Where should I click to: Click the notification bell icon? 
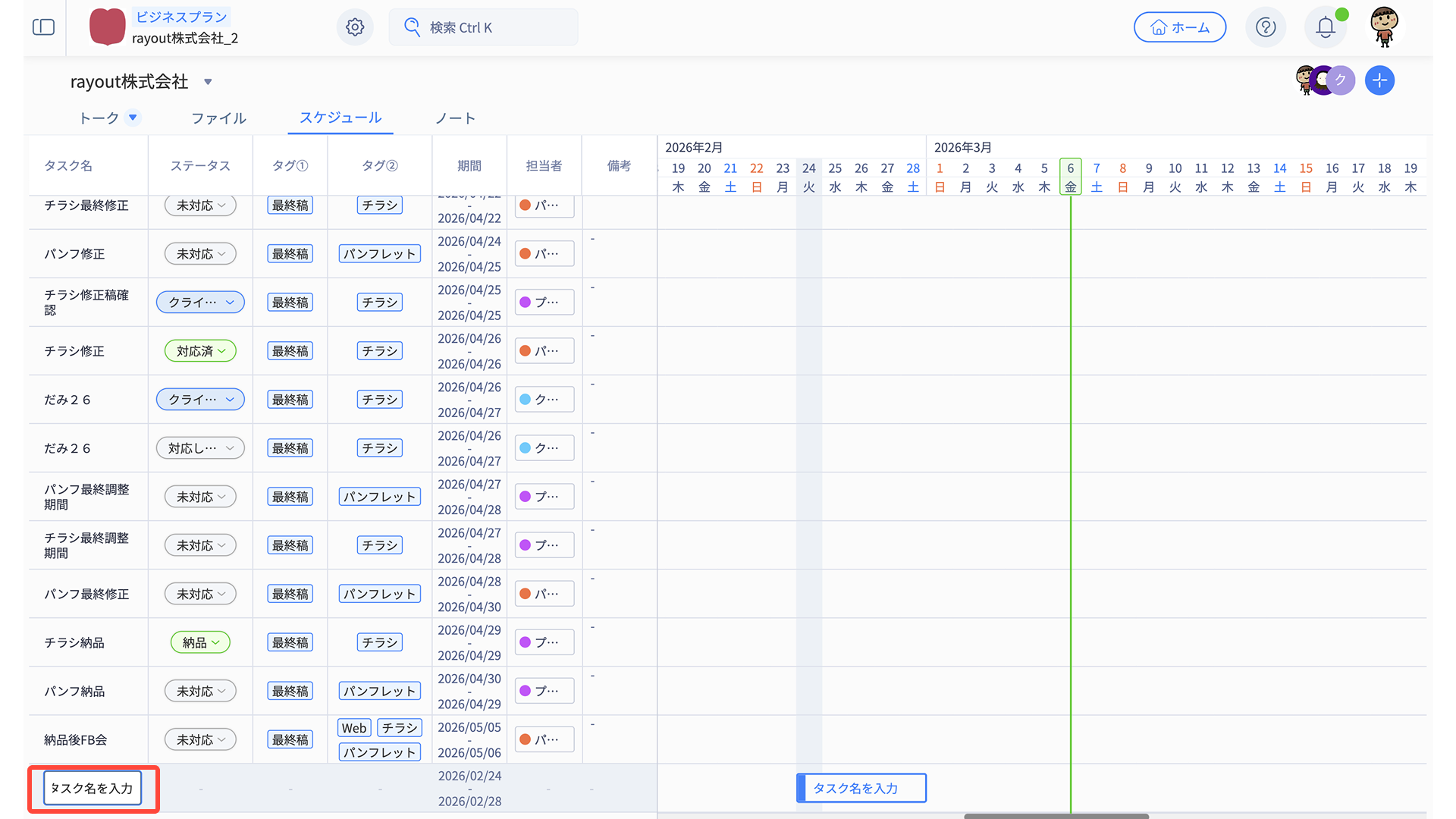[1325, 27]
